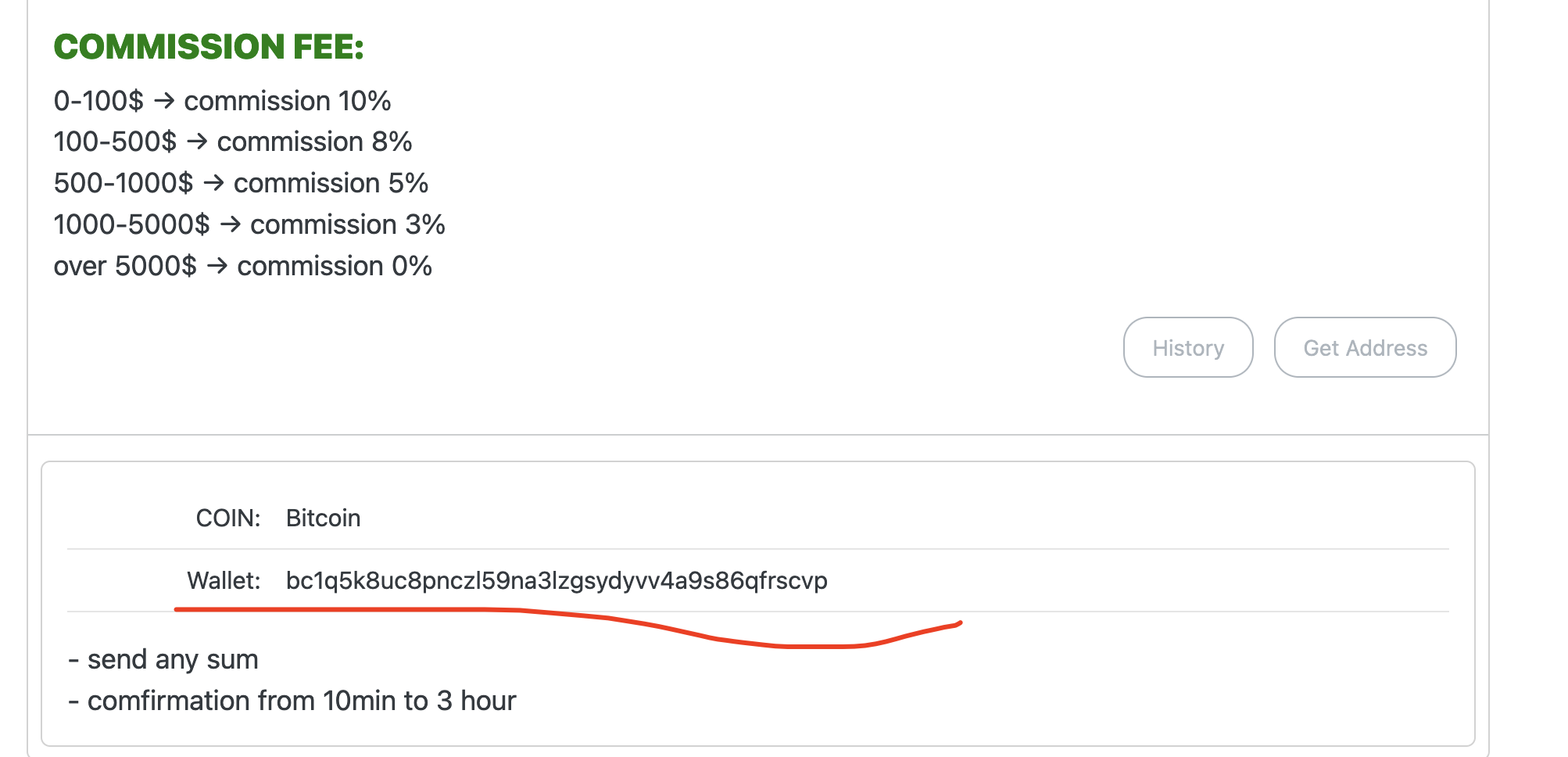Click the COIN: label

228,518
